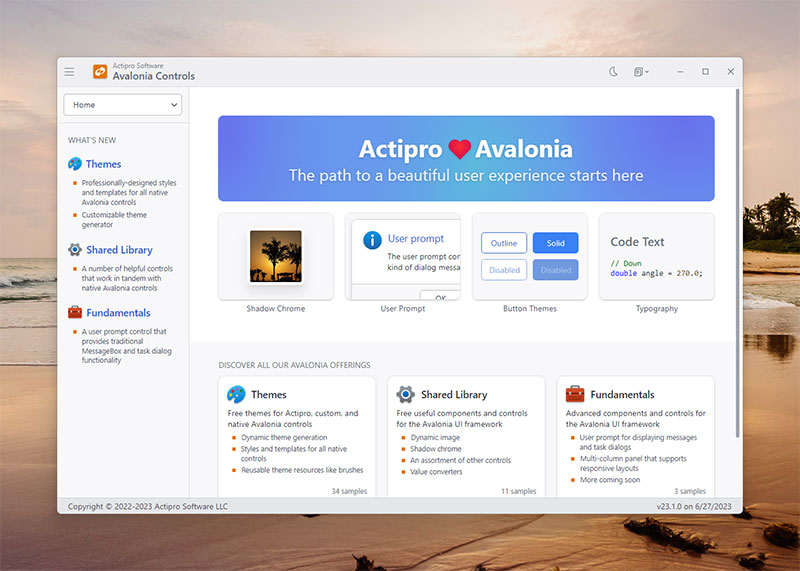This screenshot has width=800, height=571.
Task: Click the Shared Library card gear icon
Action: pos(406,394)
